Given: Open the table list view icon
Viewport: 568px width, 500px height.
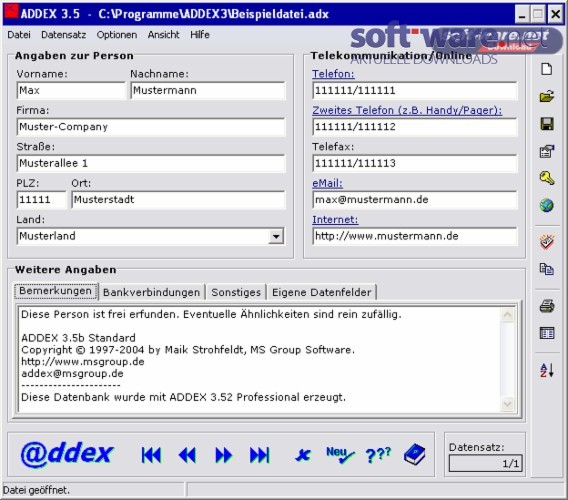Looking at the screenshot, I should point(547,333).
